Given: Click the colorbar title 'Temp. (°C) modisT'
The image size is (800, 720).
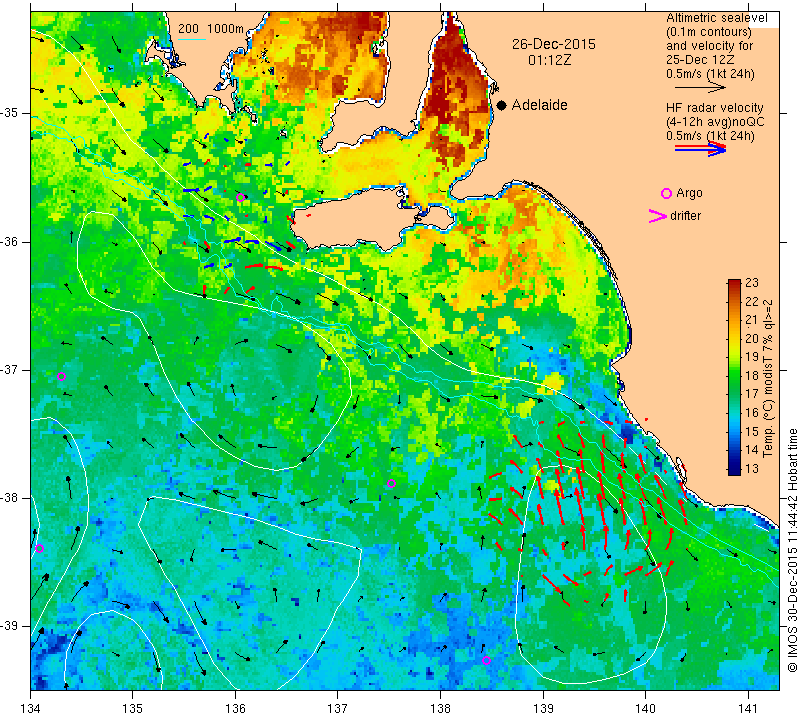Looking at the screenshot, I should 768,403.
